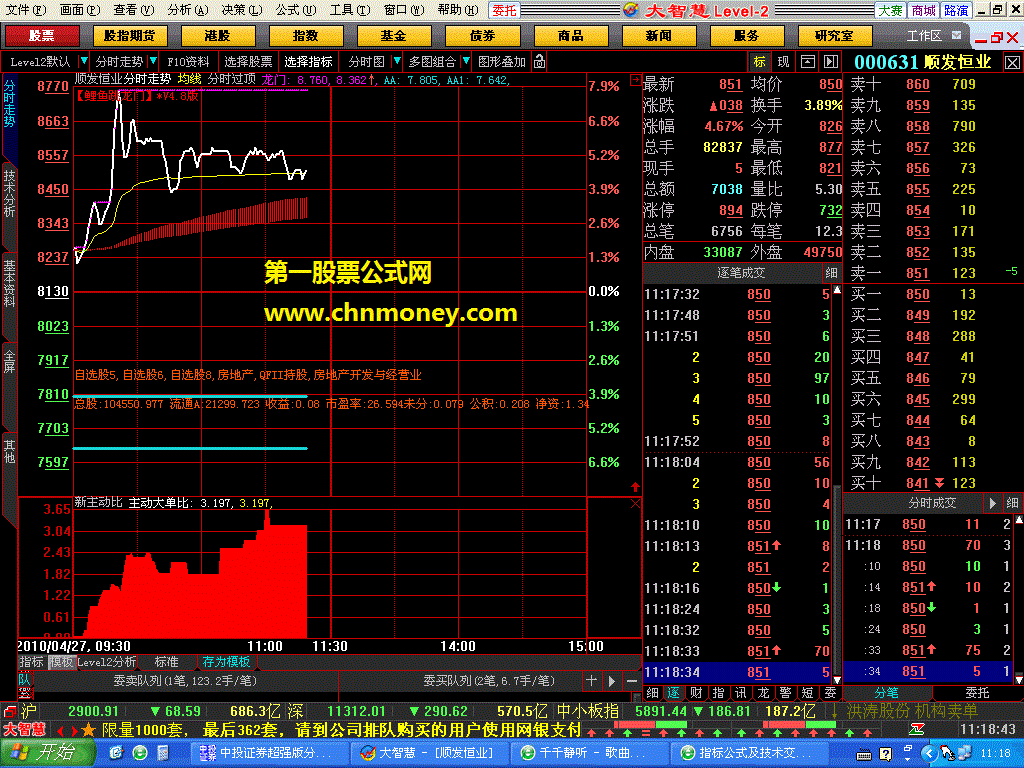Image resolution: width=1024 pixels, height=768 pixels.
Task: Click the collapse-panel icon beside 现
Action: [808, 62]
